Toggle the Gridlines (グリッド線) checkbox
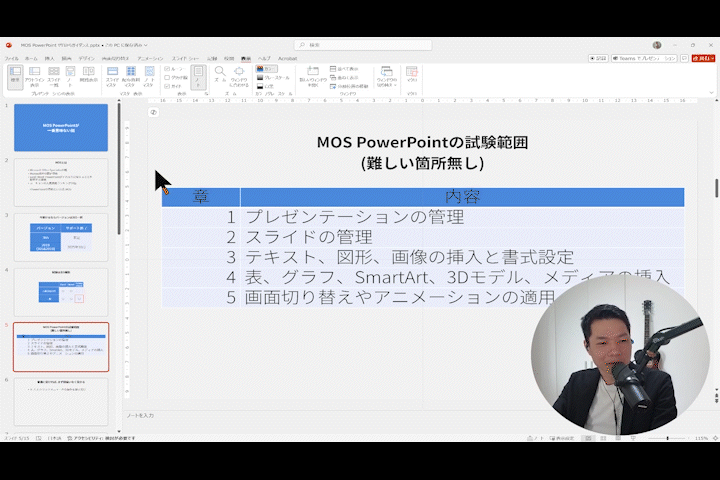Image resolution: width=720 pixels, height=480 pixels. tap(167, 77)
